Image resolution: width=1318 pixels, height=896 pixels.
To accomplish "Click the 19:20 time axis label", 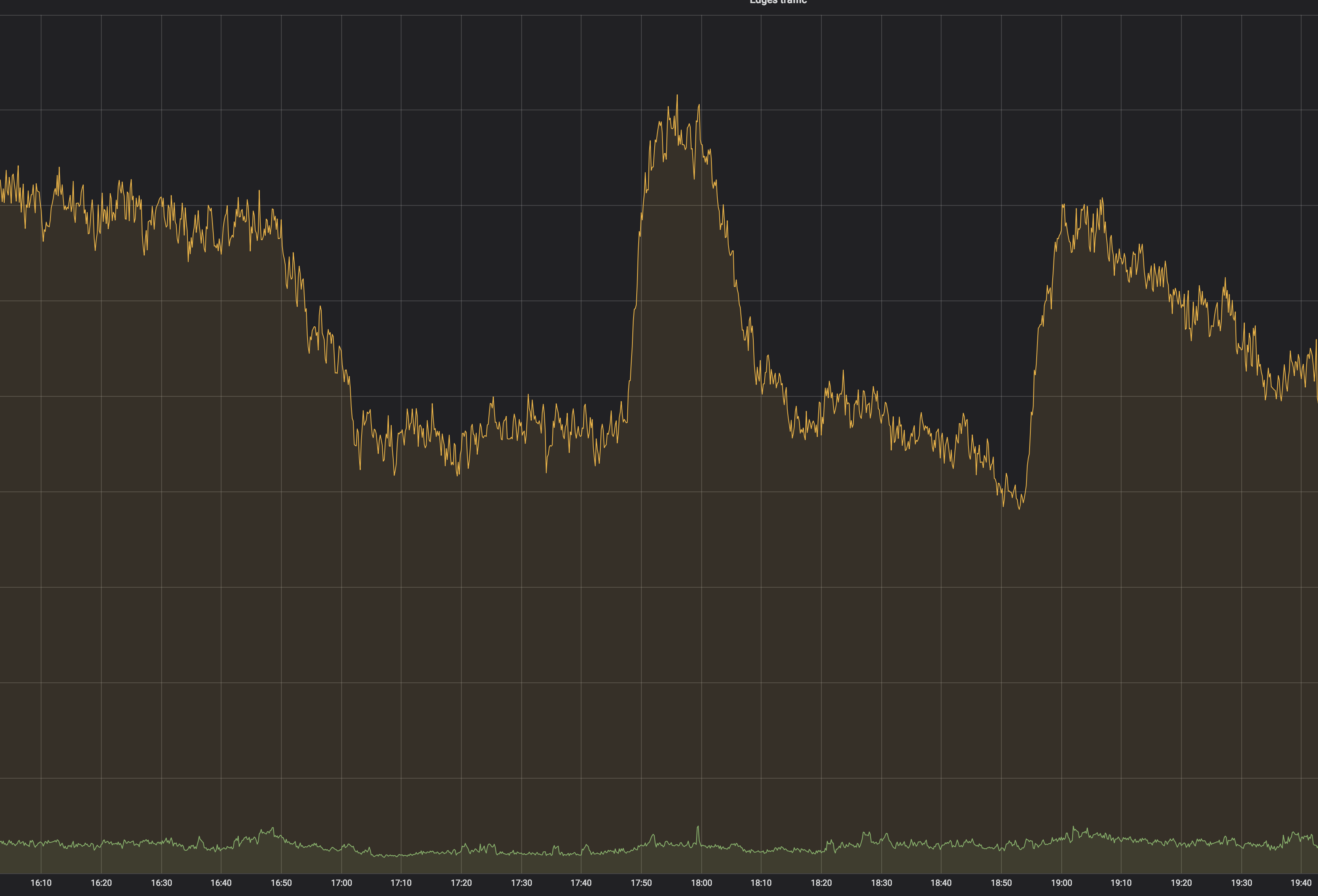I will (x=1181, y=882).
